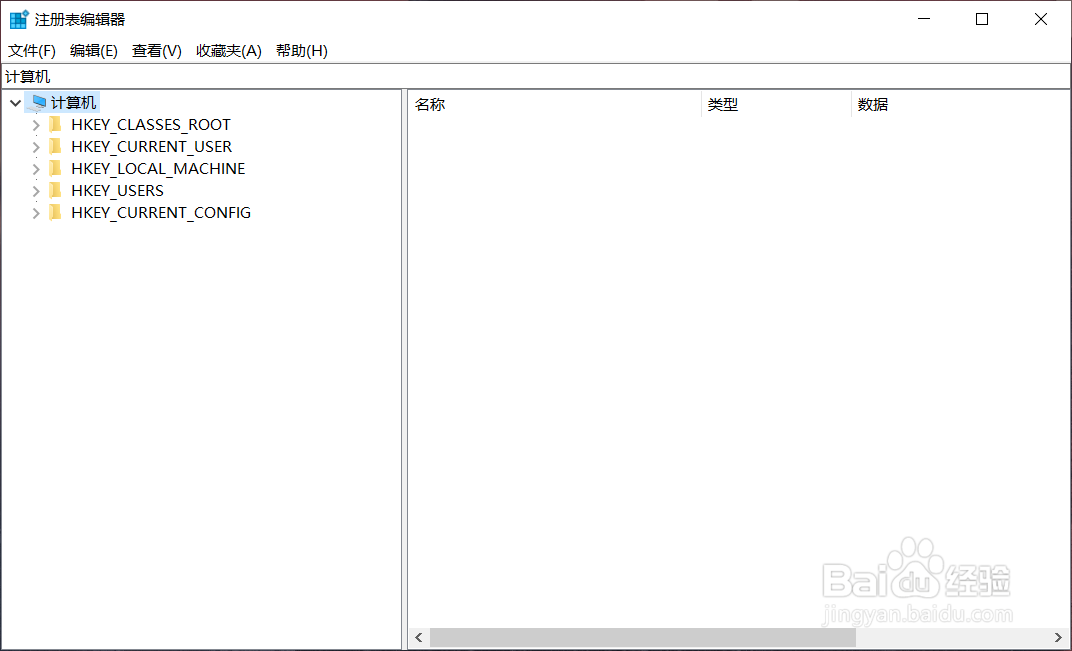Expand the HKEY_CLASSES_ROOT key
This screenshot has width=1072, height=651.
pos(36,125)
